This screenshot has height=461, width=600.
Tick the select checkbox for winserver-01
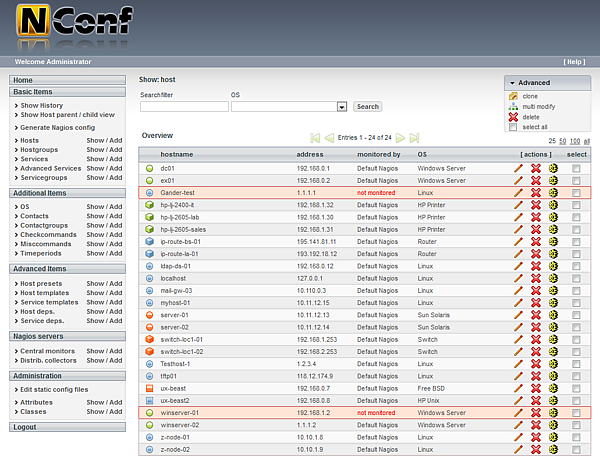576,412
